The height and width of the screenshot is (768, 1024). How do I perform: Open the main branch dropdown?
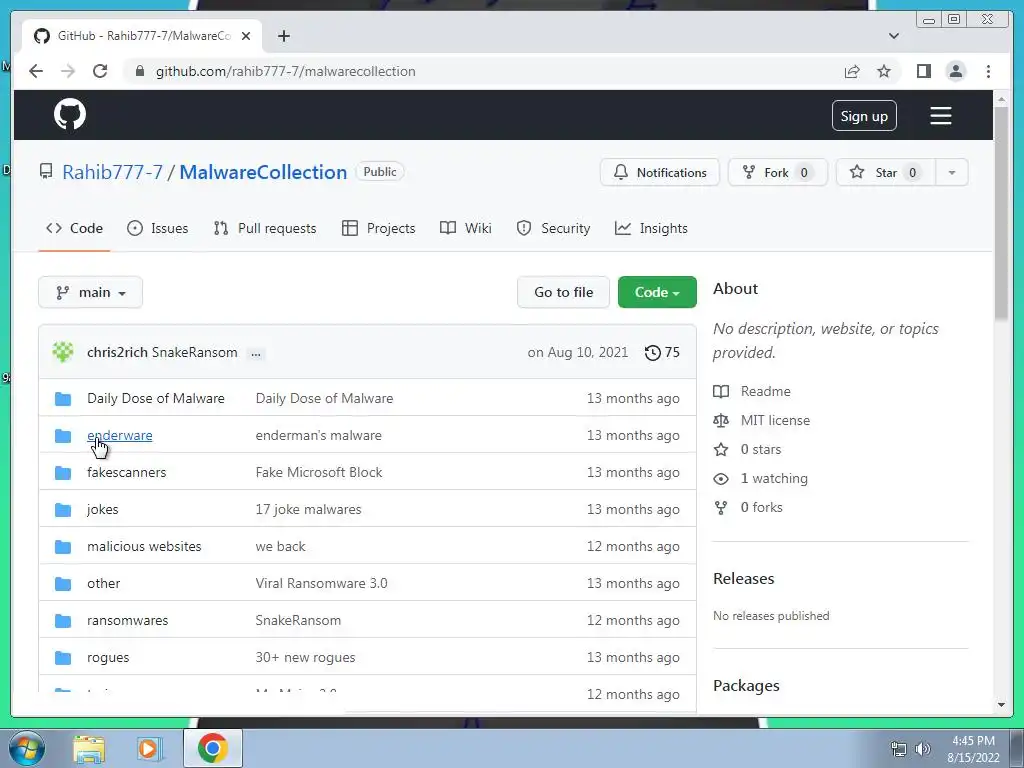(90, 293)
